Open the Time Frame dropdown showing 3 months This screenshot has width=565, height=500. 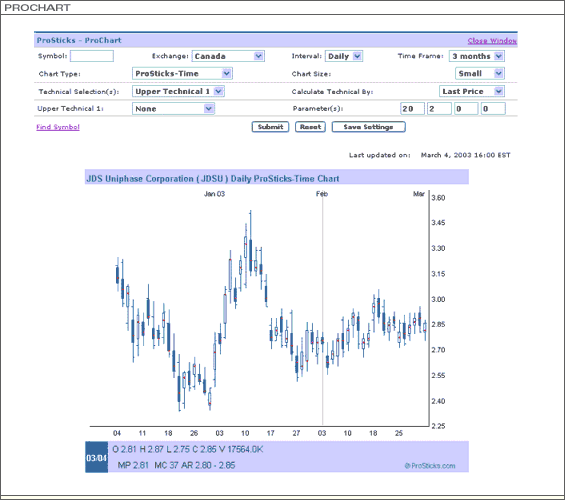click(x=476, y=56)
